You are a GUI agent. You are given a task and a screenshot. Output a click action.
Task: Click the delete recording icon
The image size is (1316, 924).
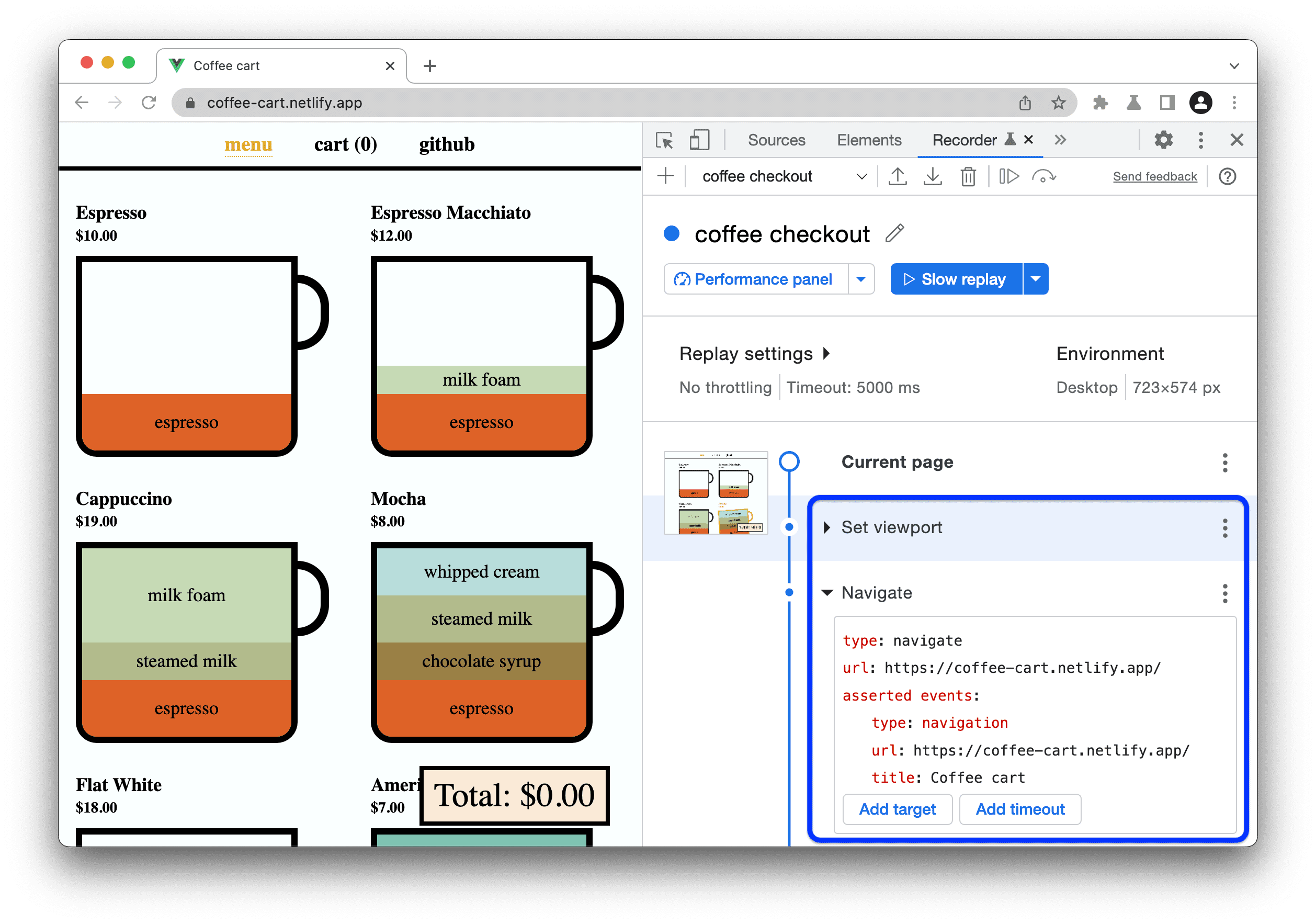click(966, 177)
